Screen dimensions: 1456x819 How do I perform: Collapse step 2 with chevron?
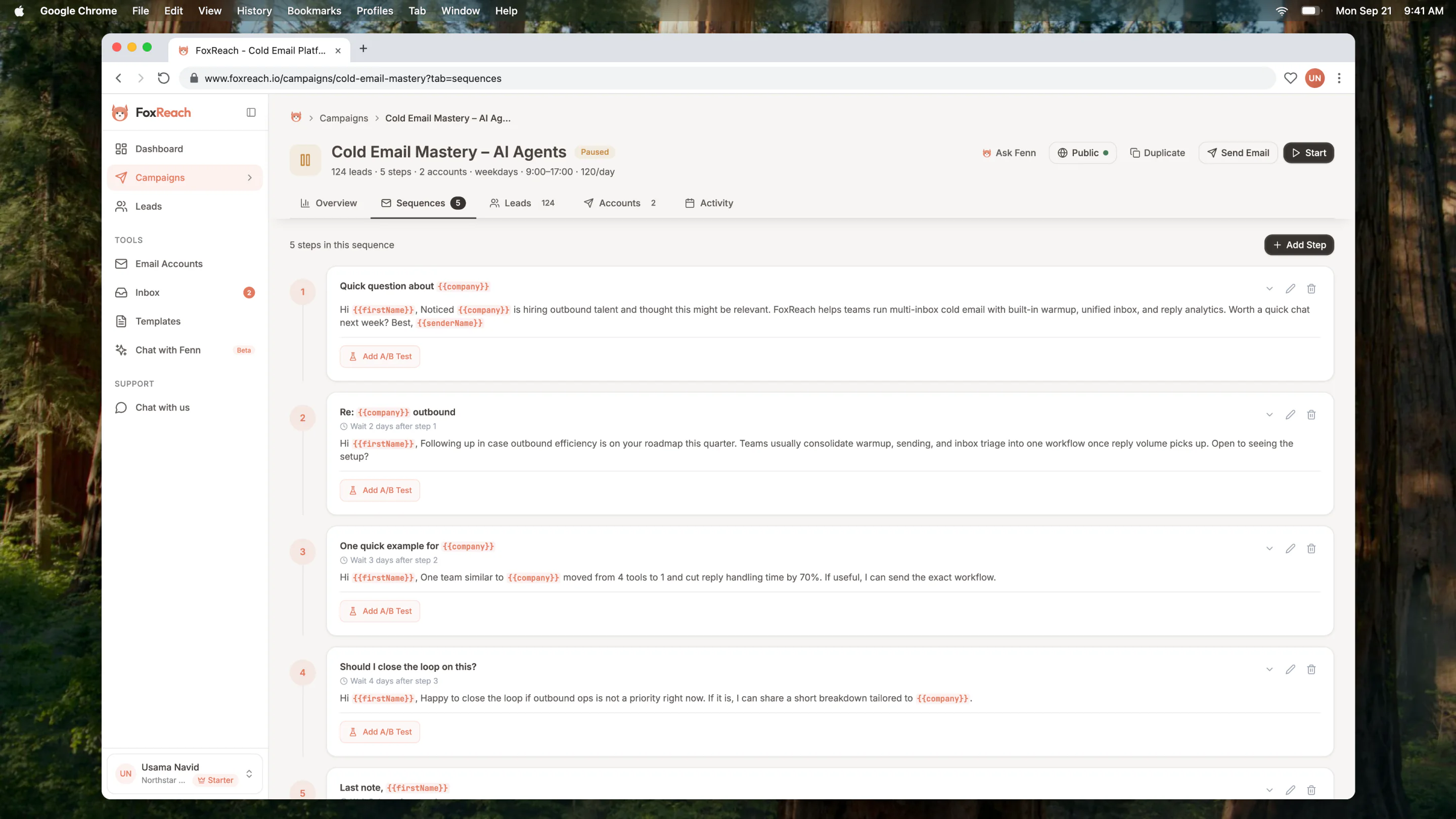tap(1269, 415)
